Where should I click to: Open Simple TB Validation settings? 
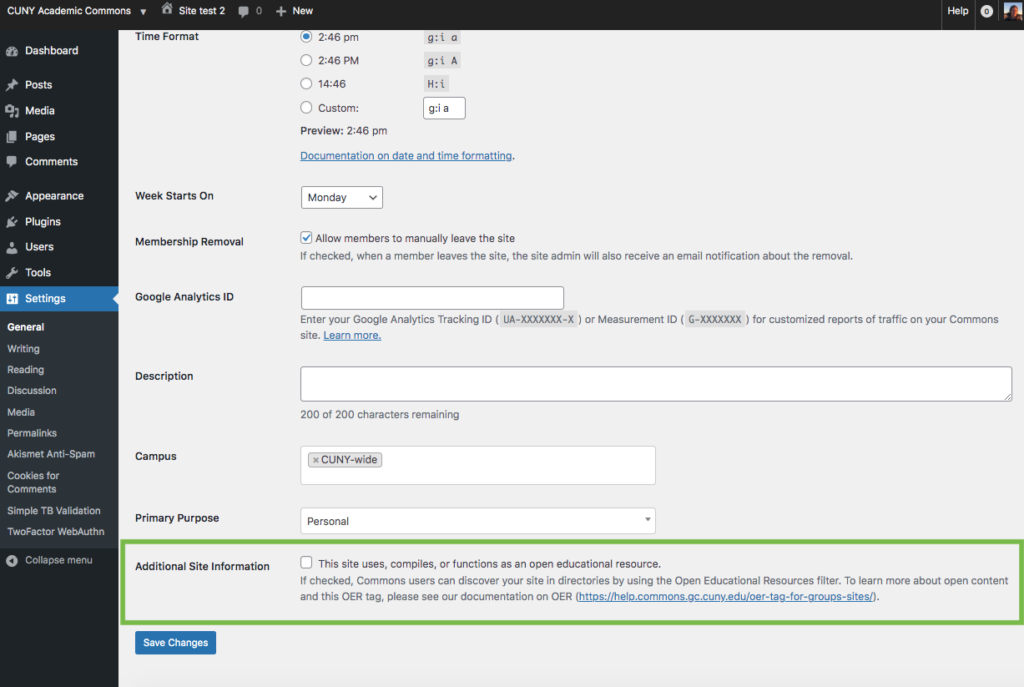click(x=54, y=511)
